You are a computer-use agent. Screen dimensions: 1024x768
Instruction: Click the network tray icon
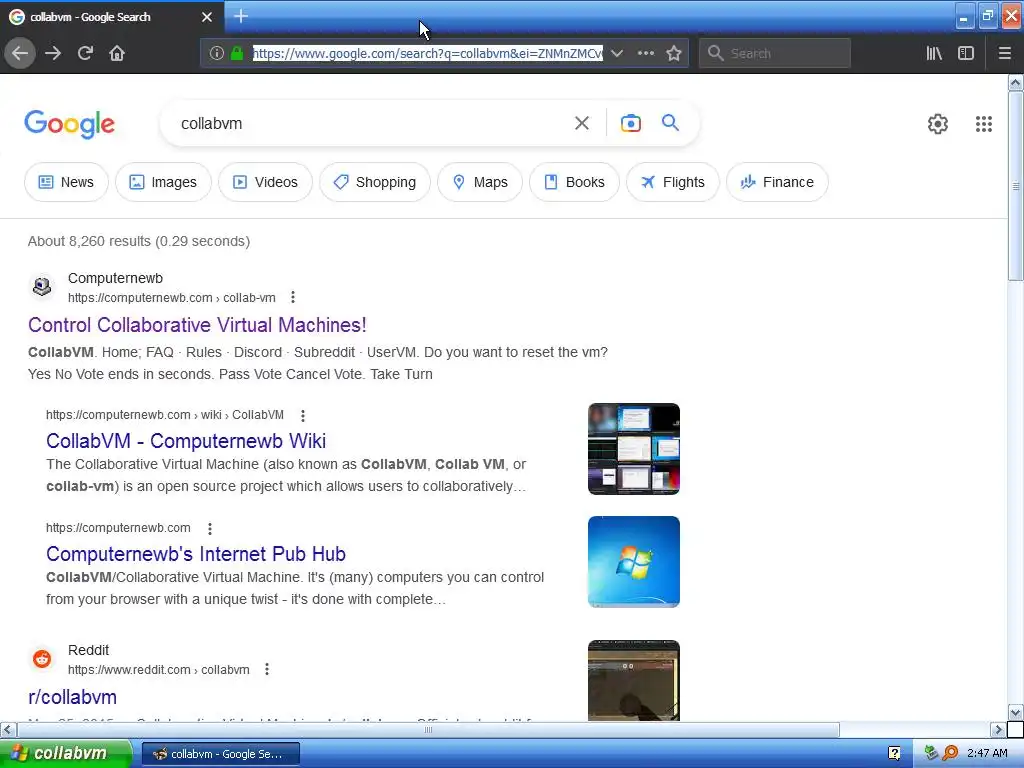(931, 754)
